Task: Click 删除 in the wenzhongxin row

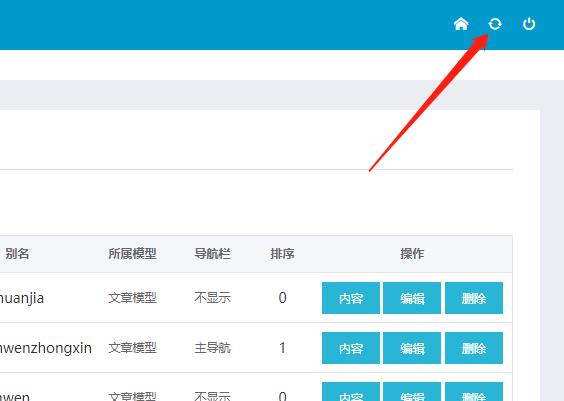Action: pos(474,348)
